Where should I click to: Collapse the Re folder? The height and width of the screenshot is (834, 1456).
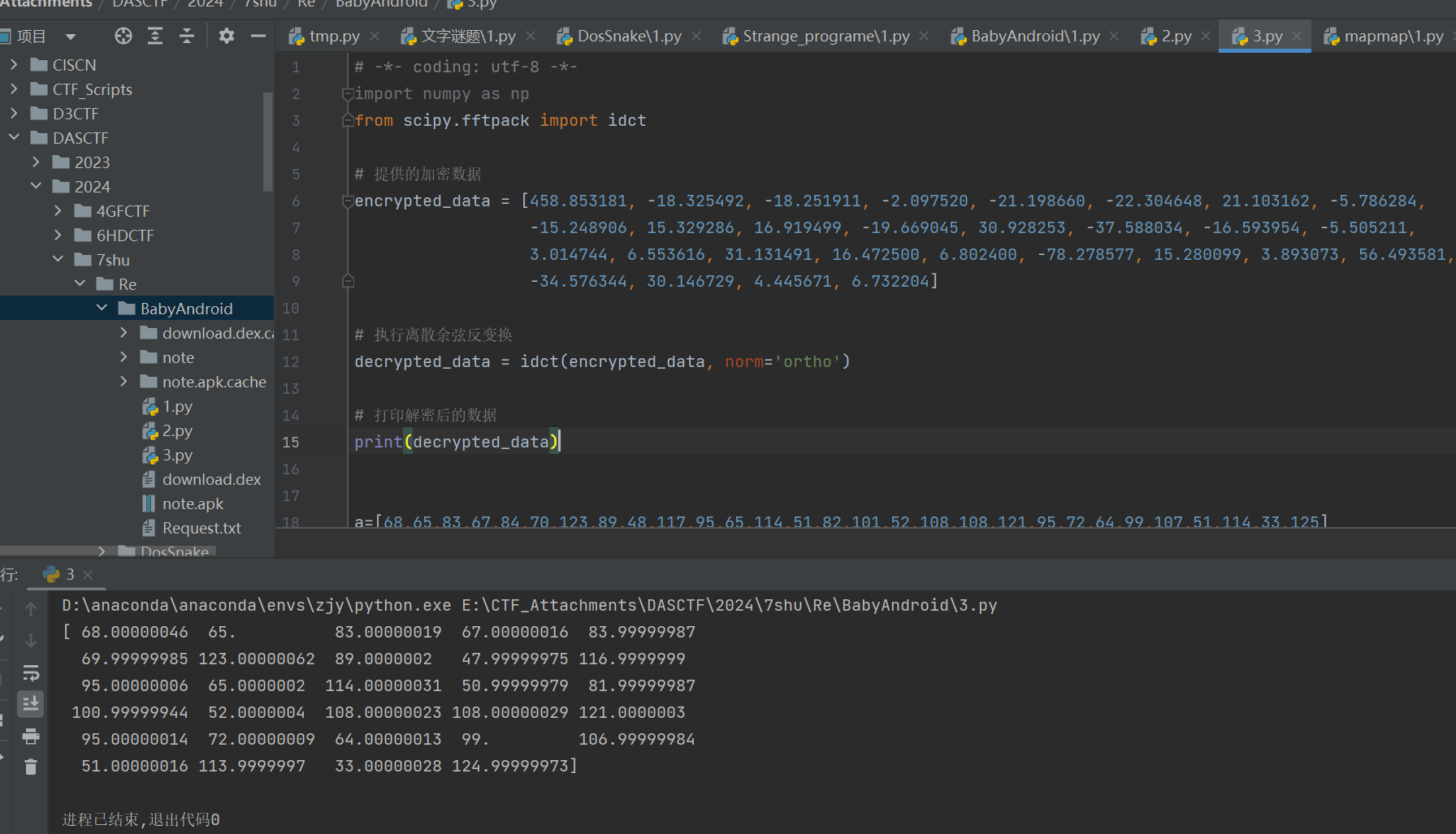tap(80, 283)
